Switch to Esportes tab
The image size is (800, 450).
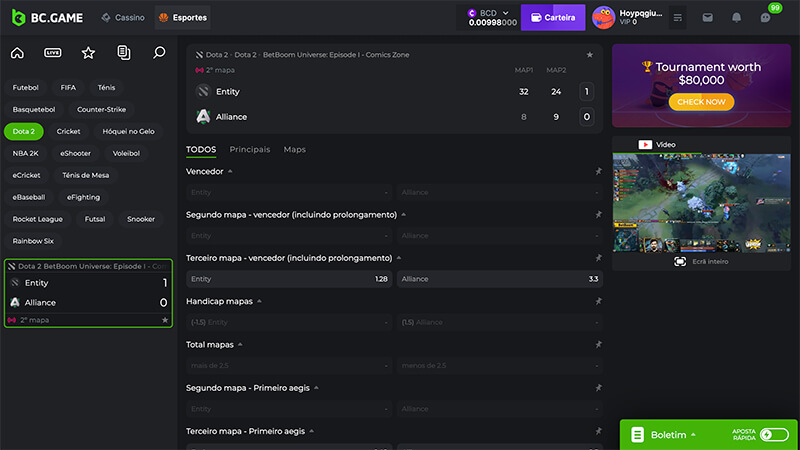(183, 17)
